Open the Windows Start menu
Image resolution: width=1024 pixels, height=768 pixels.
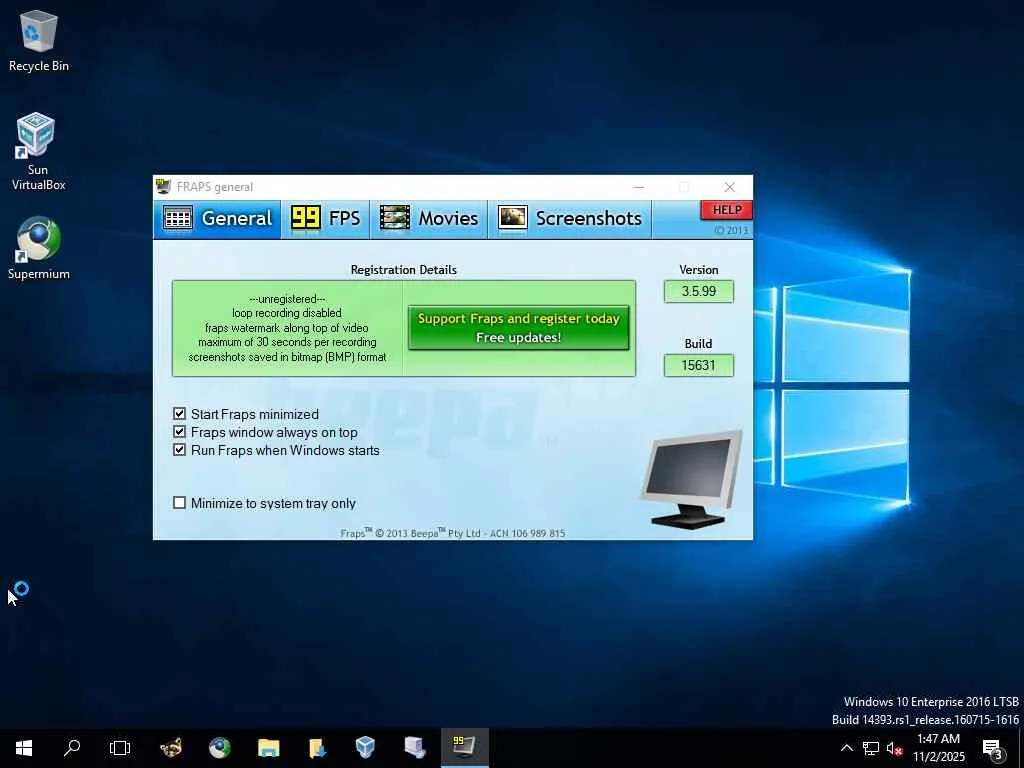point(24,748)
